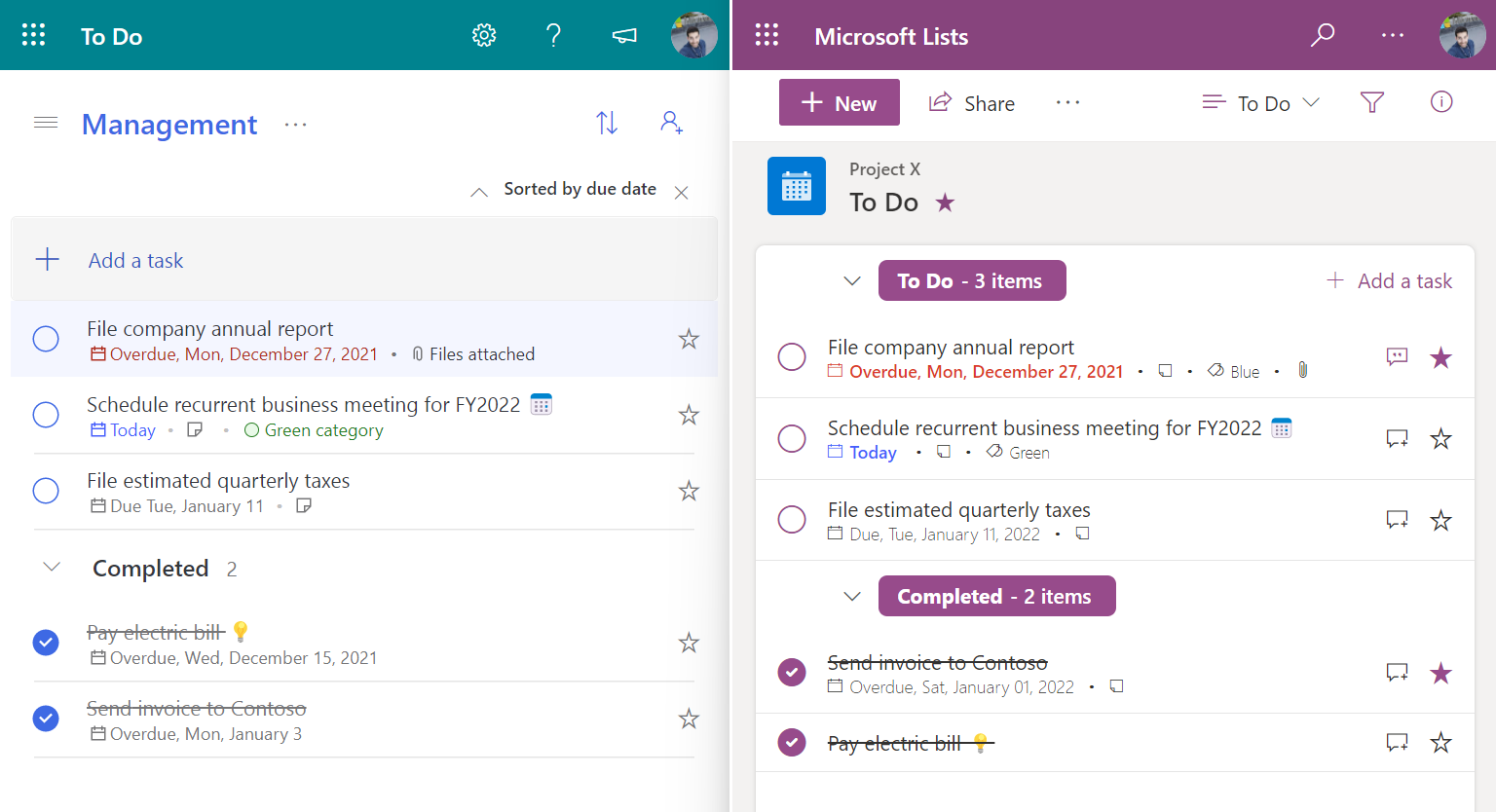Open the To Do app launcher grid
The image size is (1496, 812).
(34, 36)
